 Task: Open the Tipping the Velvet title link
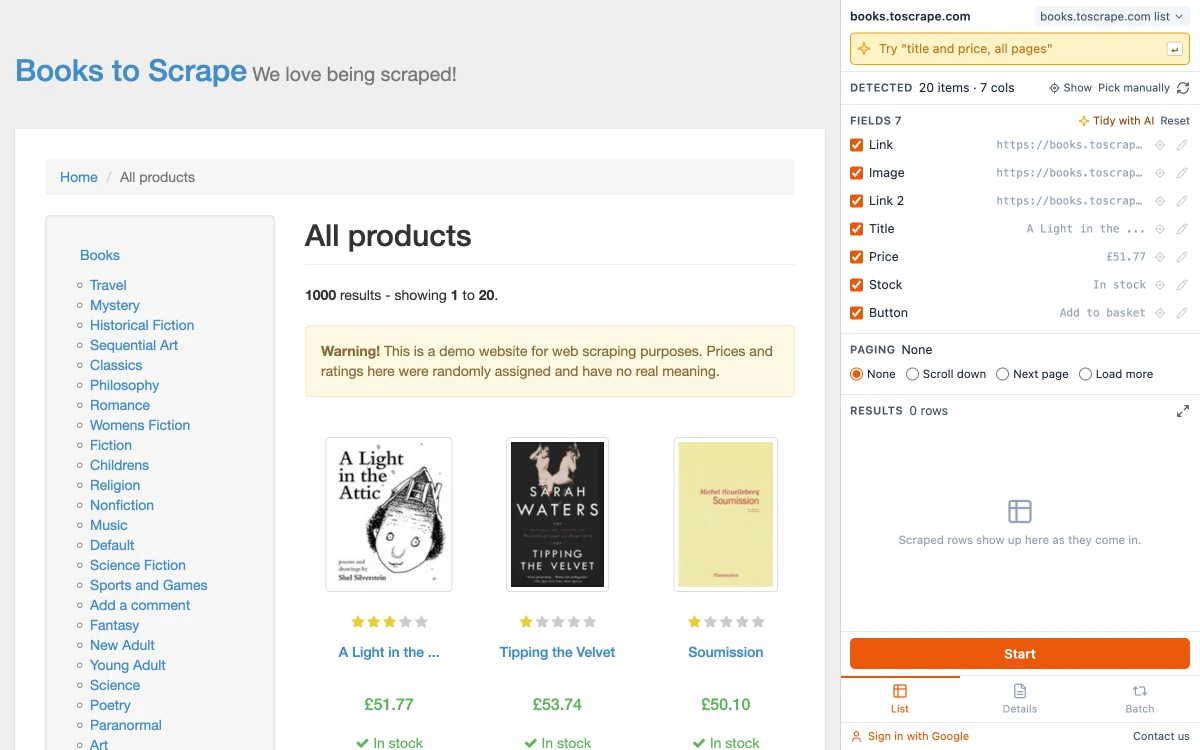(557, 652)
